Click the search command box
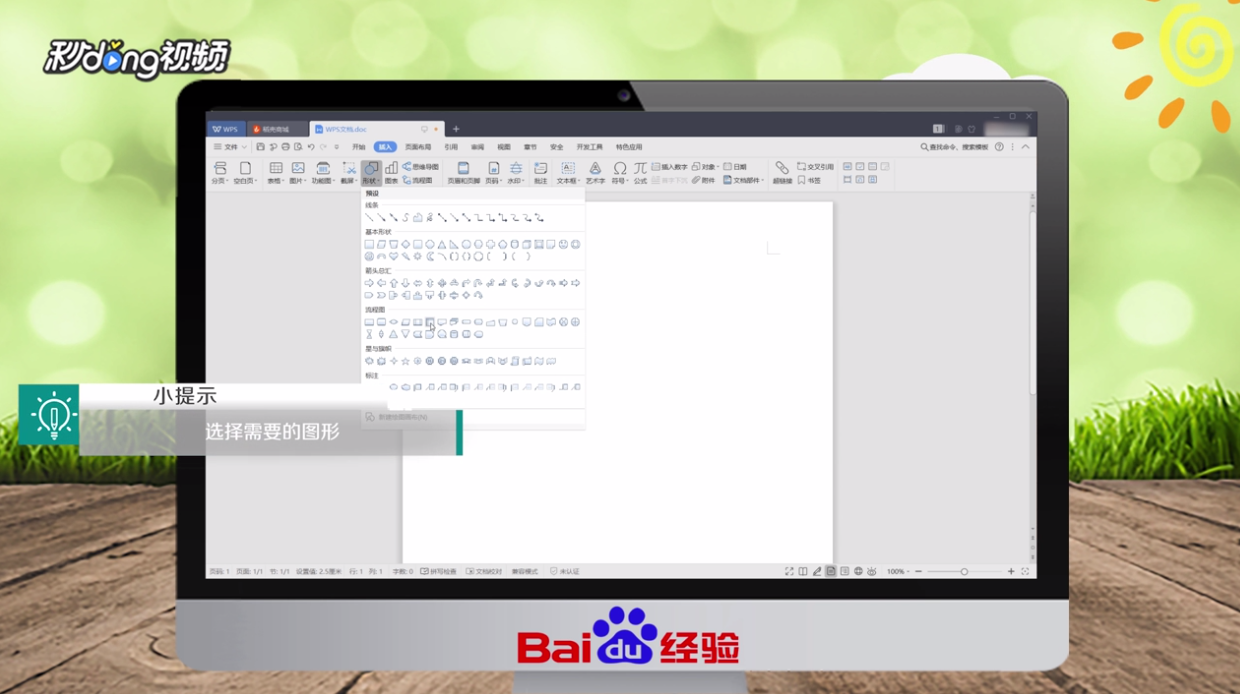This screenshot has height=694, width=1240. tap(954, 147)
